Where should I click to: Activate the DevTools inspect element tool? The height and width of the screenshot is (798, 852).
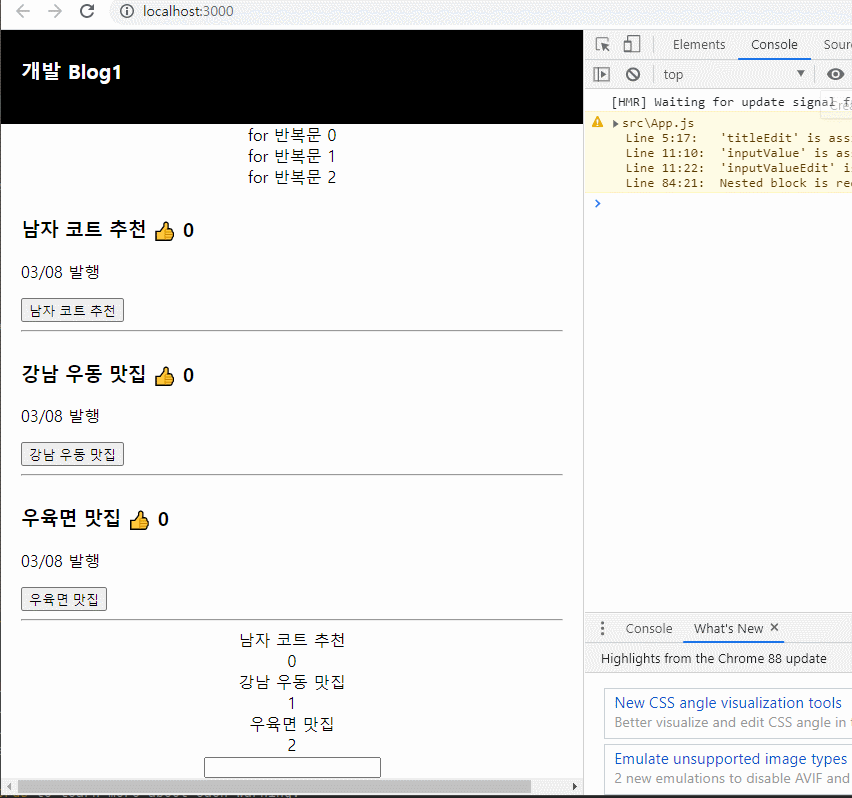point(602,45)
